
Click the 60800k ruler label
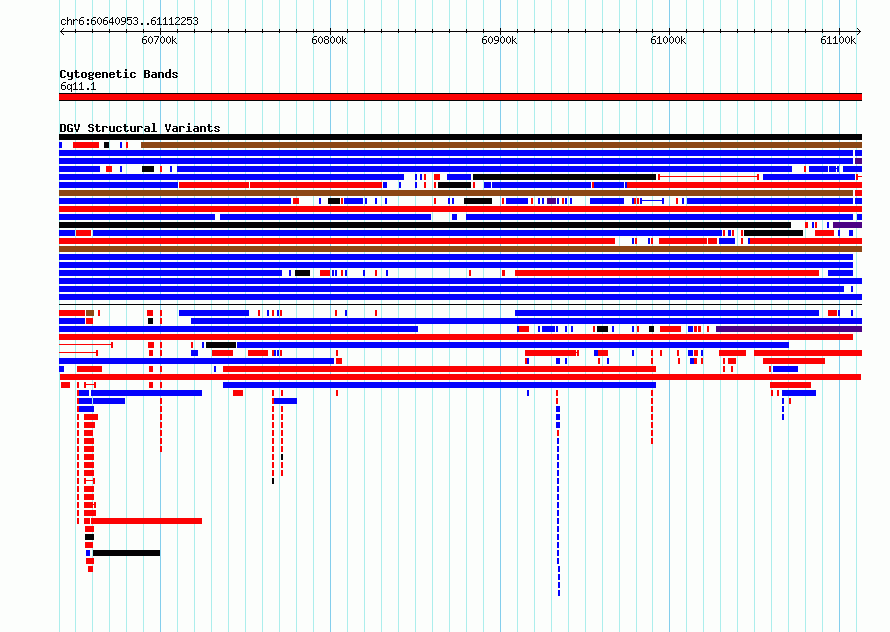pyautogui.click(x=329, y=40)
